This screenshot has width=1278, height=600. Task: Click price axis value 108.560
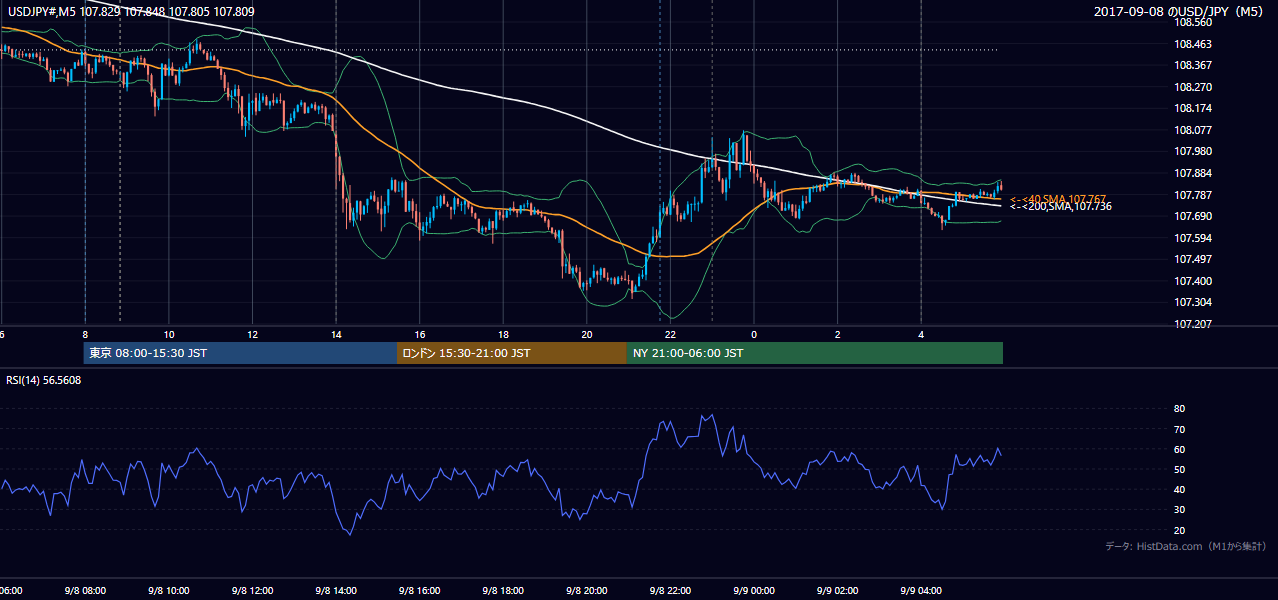tap(1192, 22)
